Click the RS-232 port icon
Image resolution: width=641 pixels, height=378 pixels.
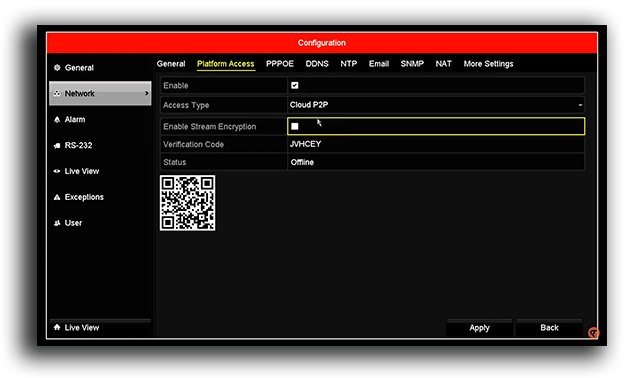click(57, 145)
